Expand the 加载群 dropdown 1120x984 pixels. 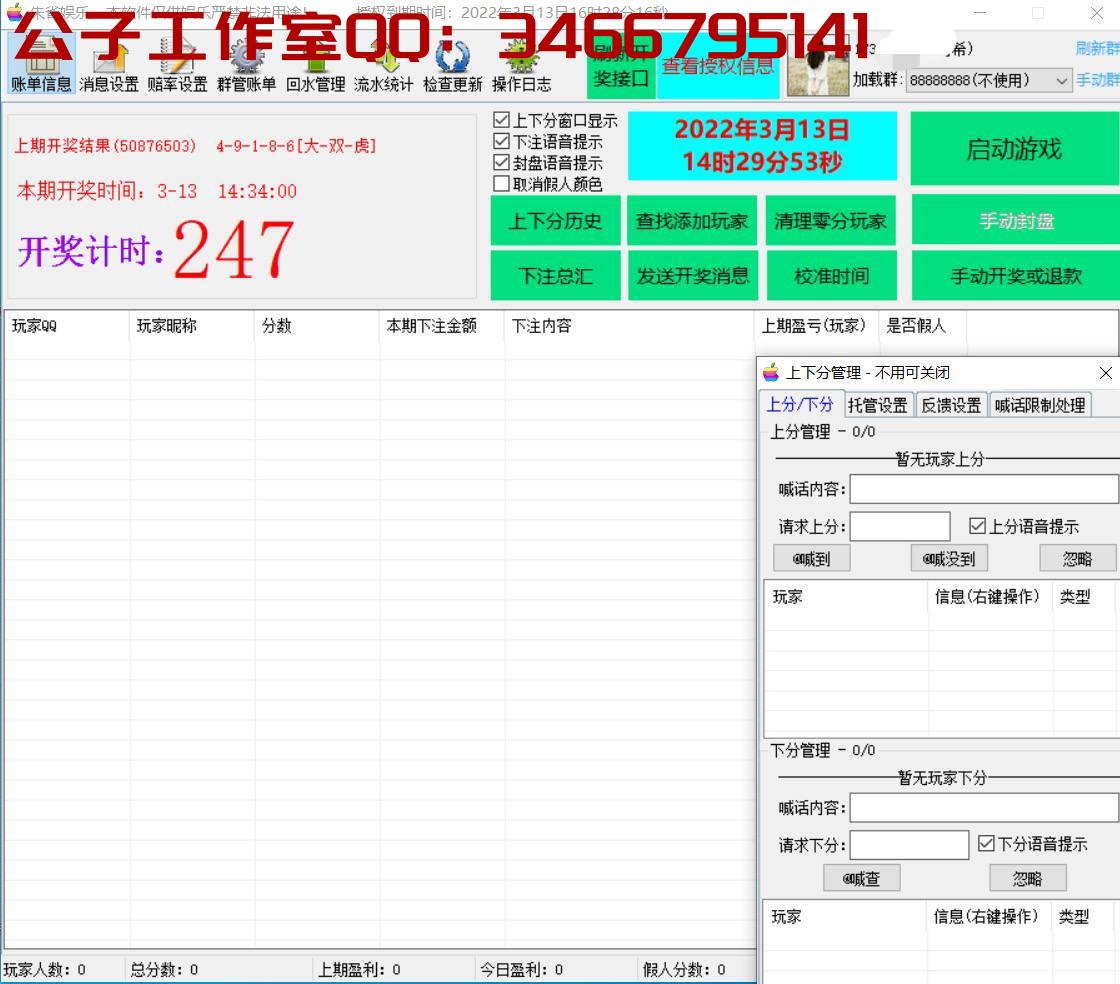pos(1061,81)
